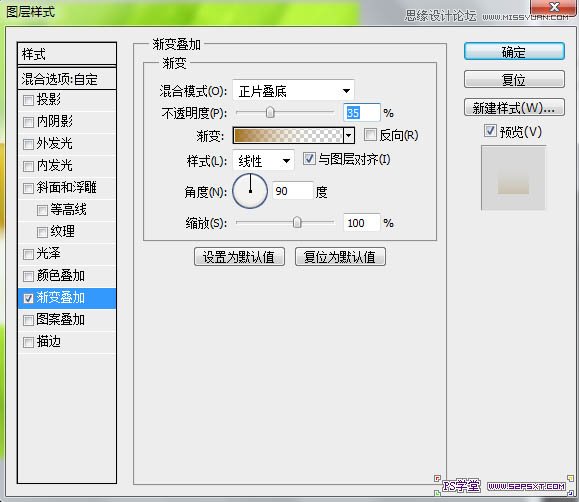
Task: Click the 新建样式(W)... button
Action: (514, 107)
